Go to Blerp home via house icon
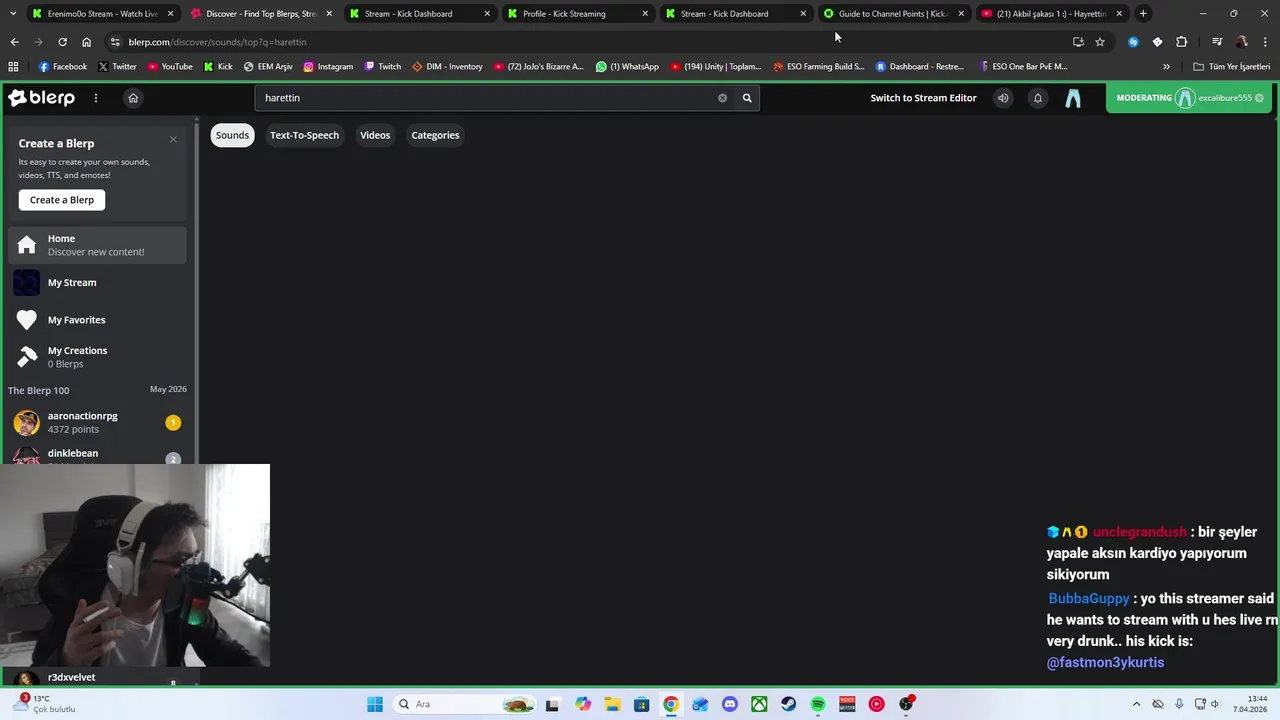 pos(133,98)
